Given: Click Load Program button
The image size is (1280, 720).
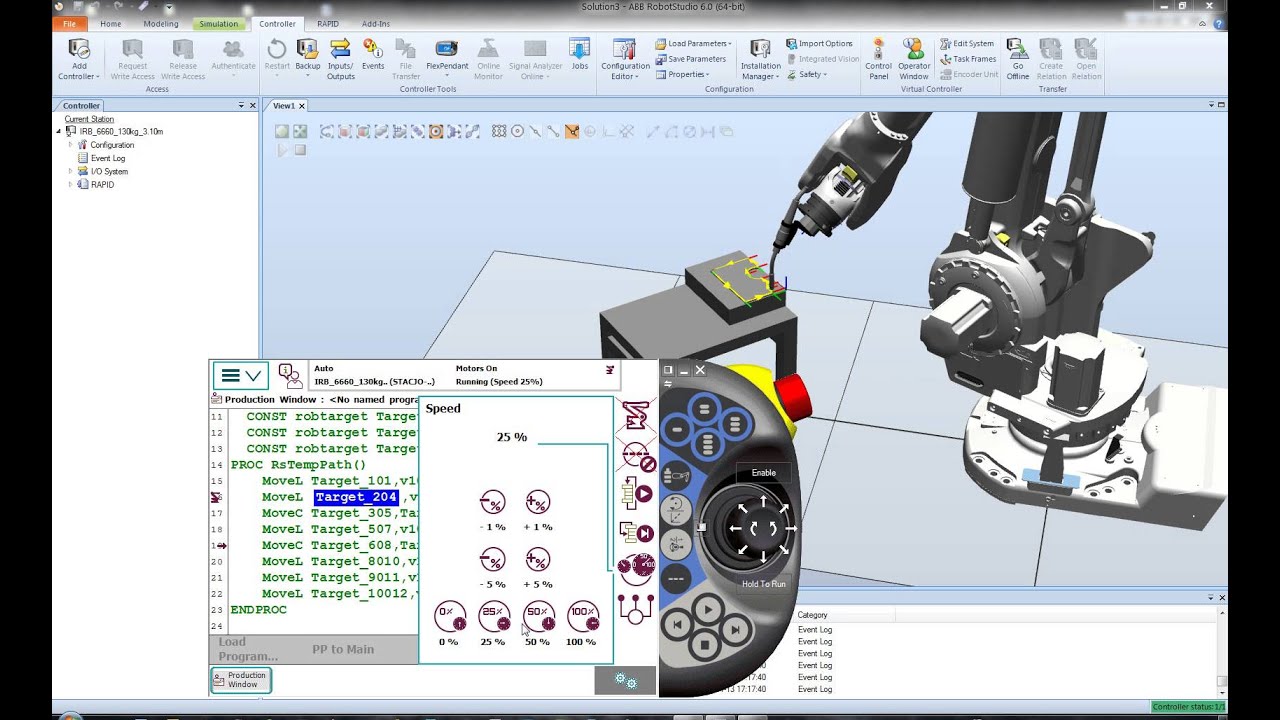Looking at the screenshot, I should (248, 649).
